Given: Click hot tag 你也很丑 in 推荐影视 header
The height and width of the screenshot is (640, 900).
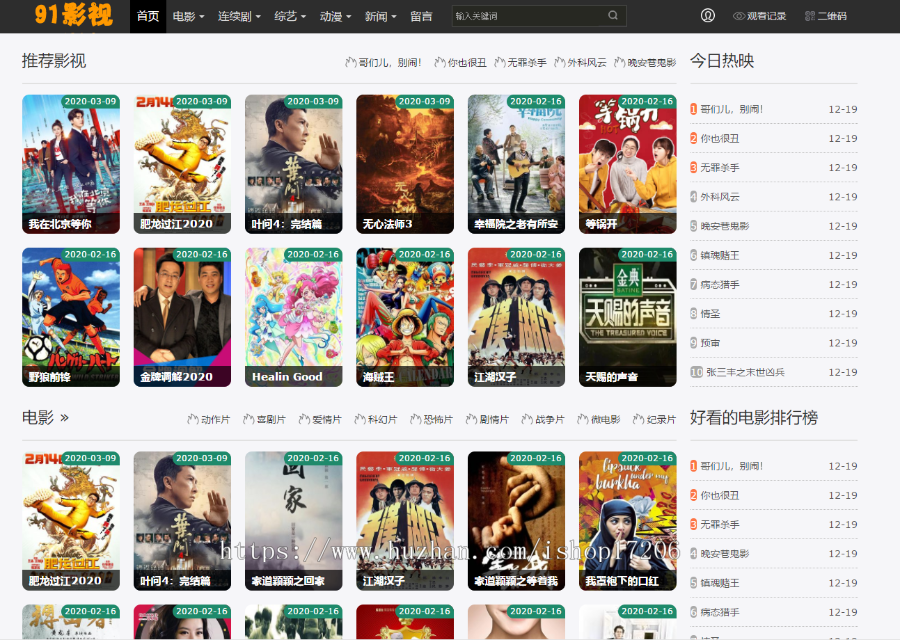Looking at the screenshot, I should coord(460,63).
